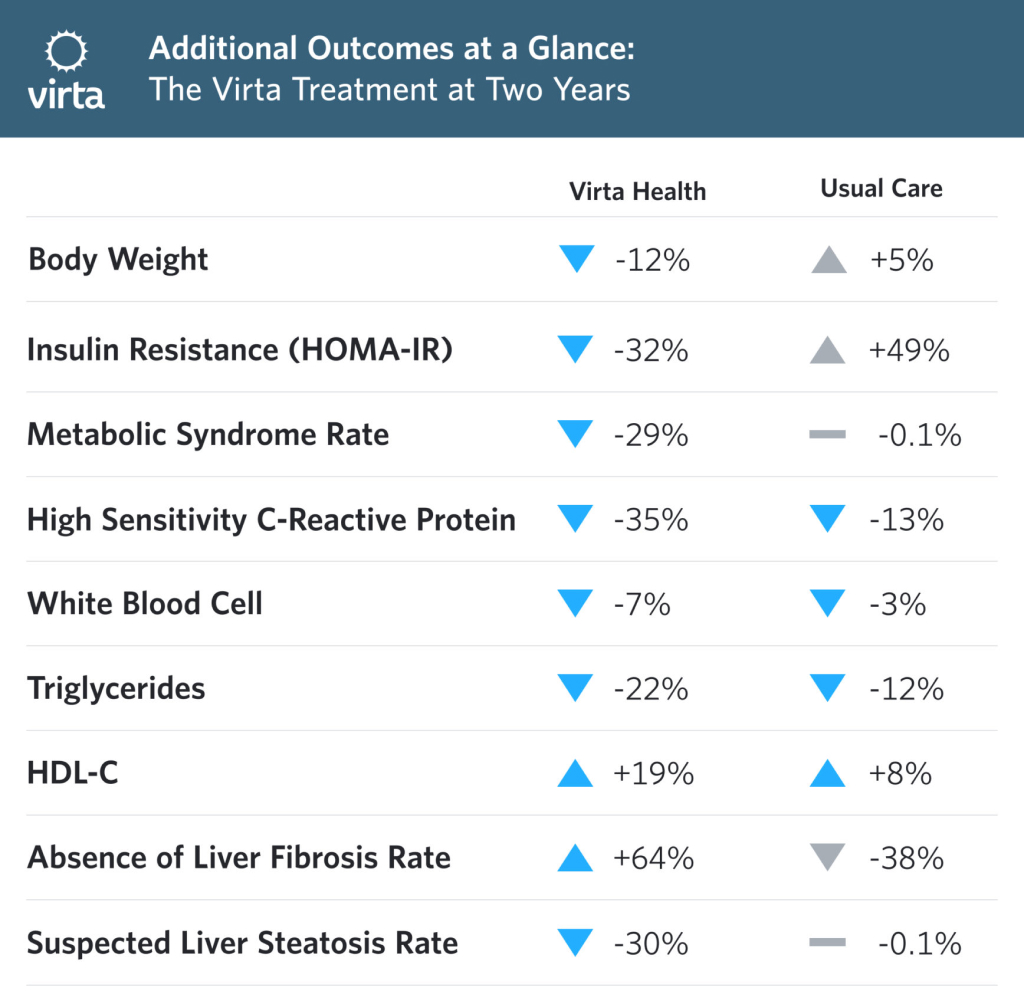Image resolution: width=1024 pixels, height=996 pixels.
Task: Click Triglycerides blue down arrow by -22%
Action: pos(577,689)
